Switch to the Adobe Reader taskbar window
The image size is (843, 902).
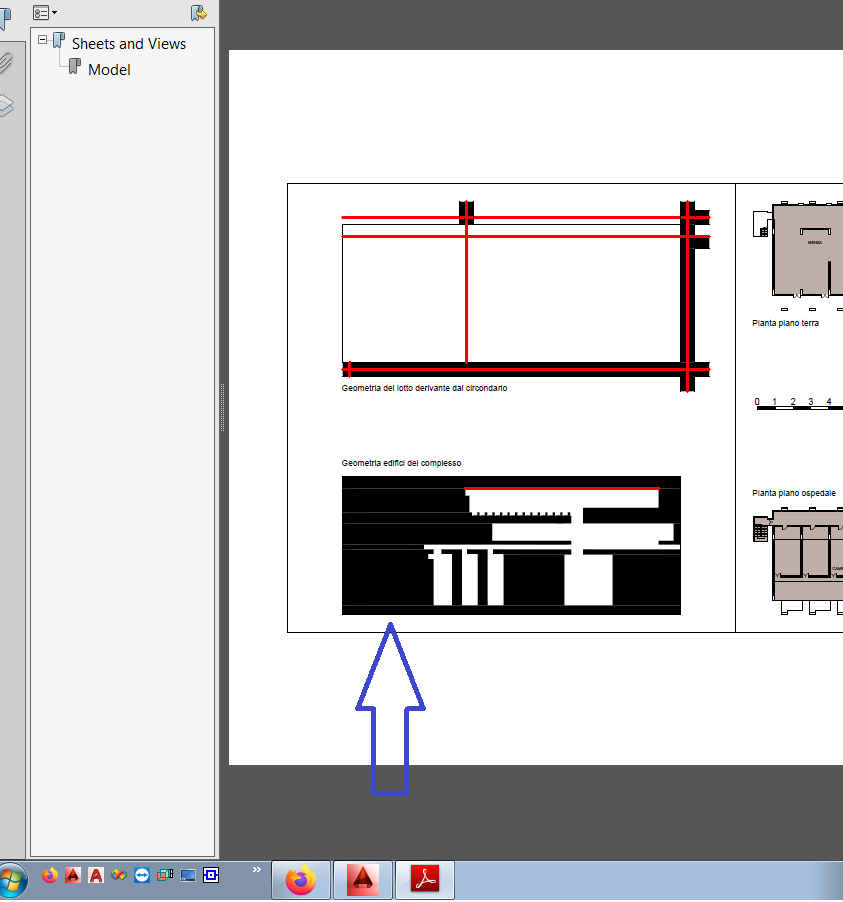pyautogui.click(x=423, y=879)
